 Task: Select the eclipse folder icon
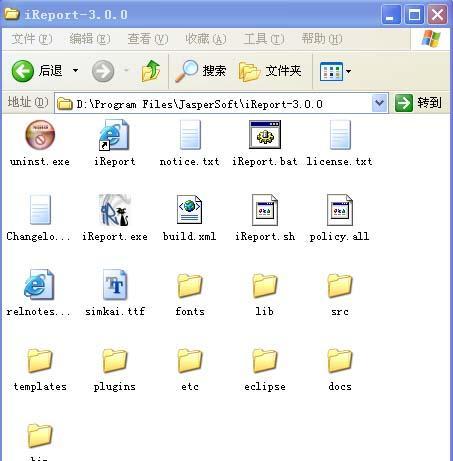(265, 361)
